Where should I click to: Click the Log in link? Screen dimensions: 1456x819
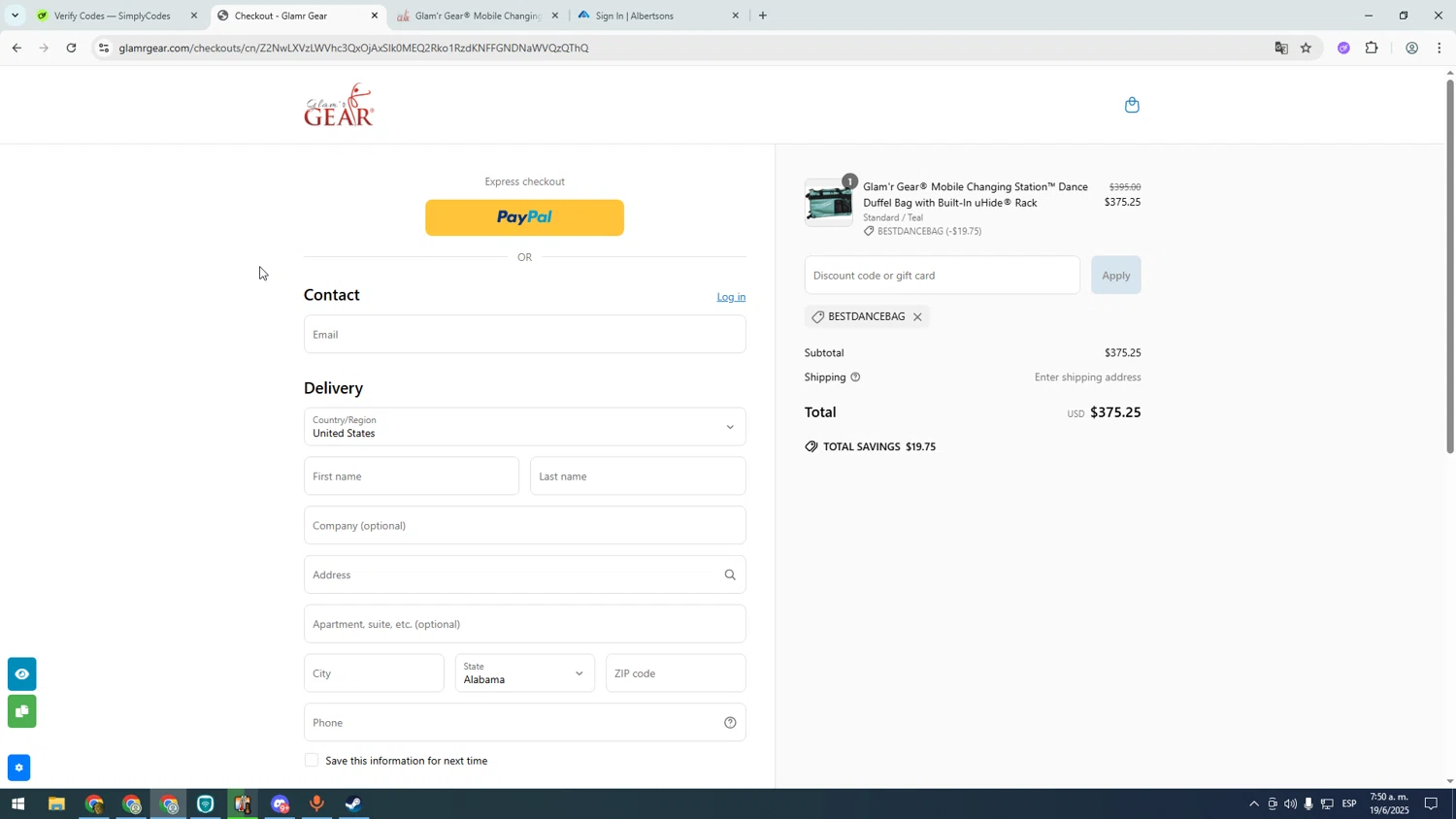[731, 297]
